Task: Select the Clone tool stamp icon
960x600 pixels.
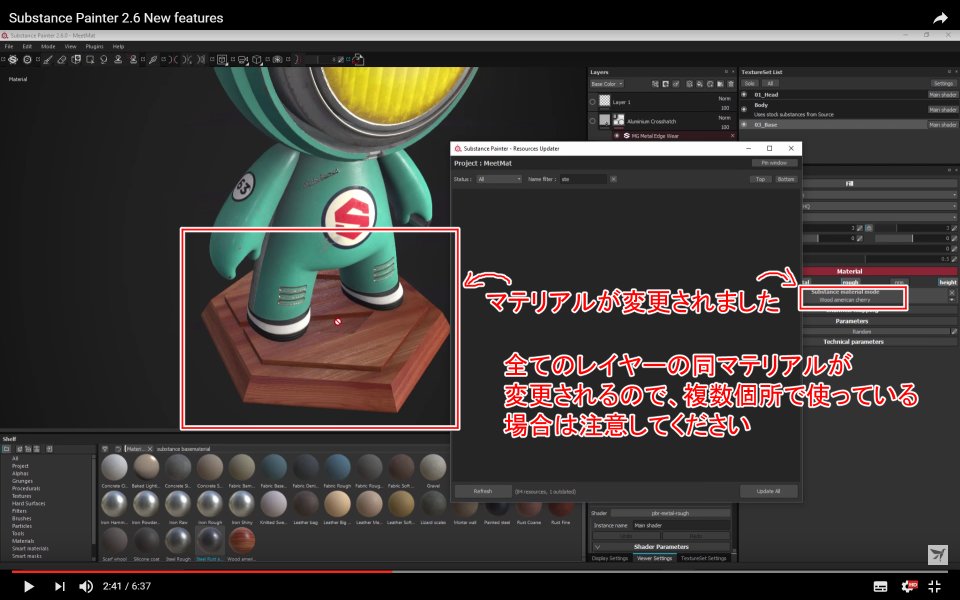Action: pos(118,59)
